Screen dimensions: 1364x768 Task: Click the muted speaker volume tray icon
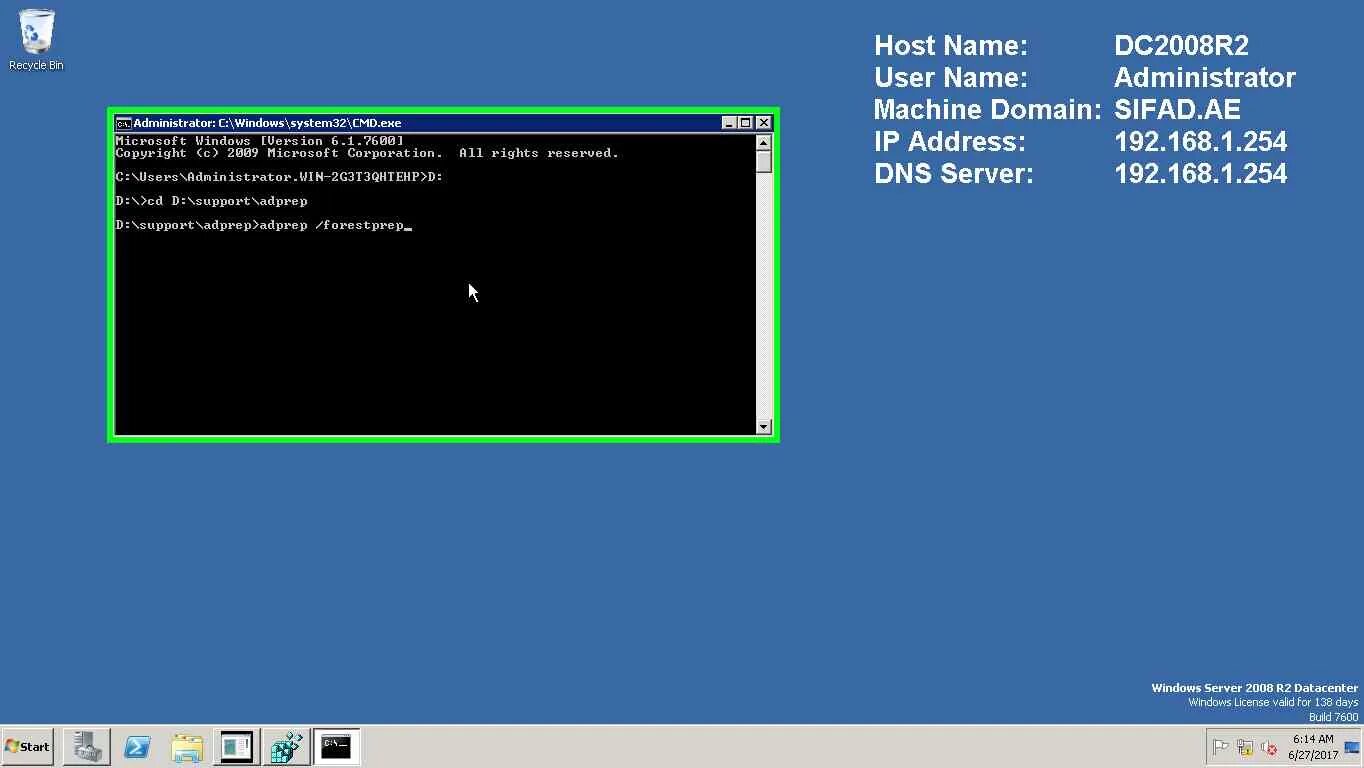[1269, 747]
